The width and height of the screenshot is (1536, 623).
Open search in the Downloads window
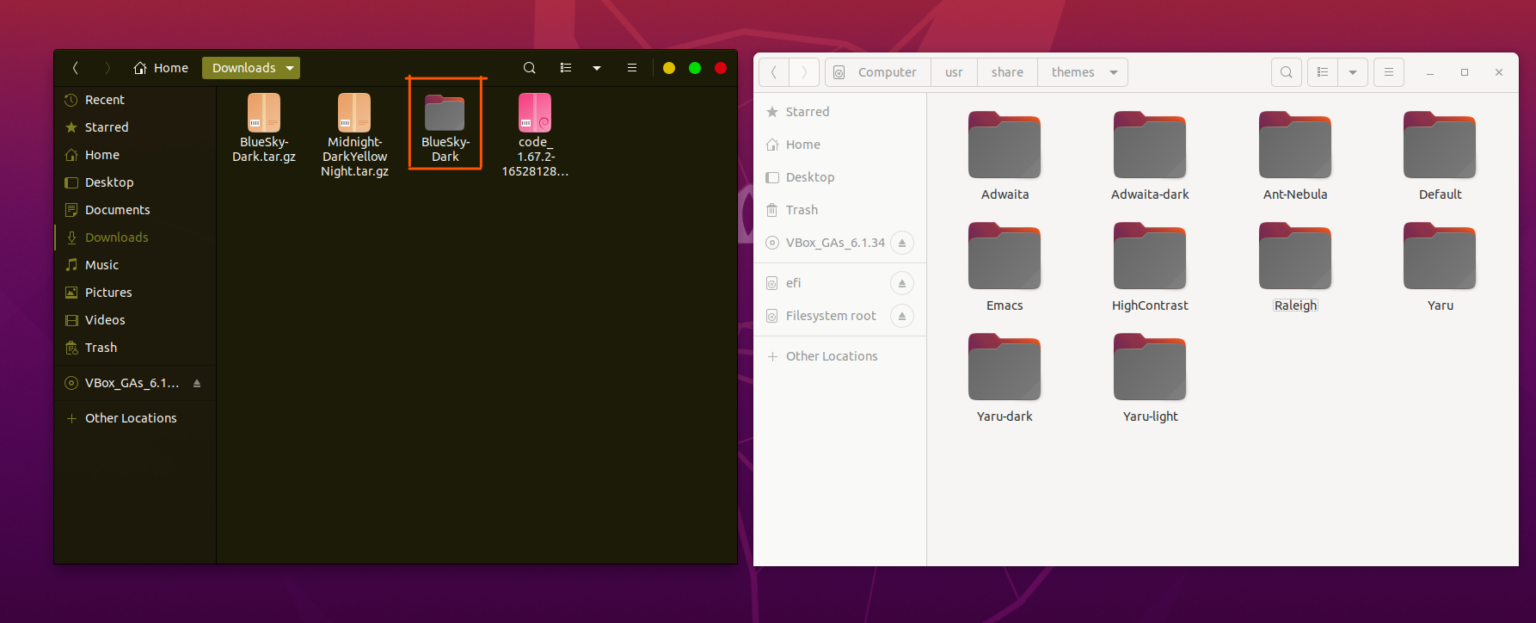click(x=529, y=67)
